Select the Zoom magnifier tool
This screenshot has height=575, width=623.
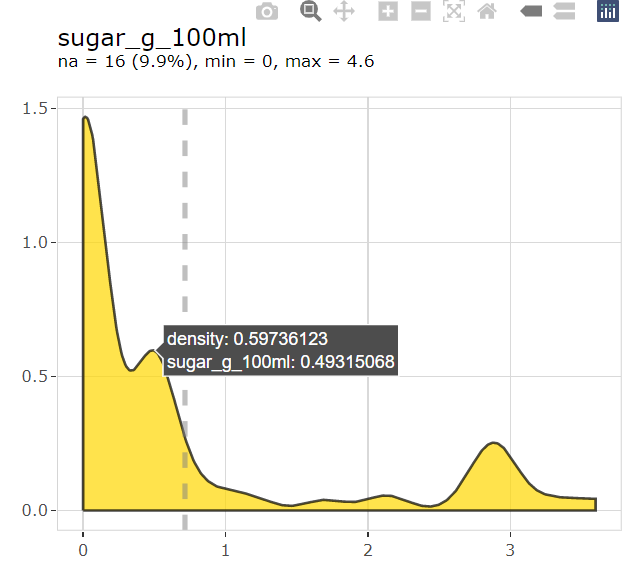311,12
